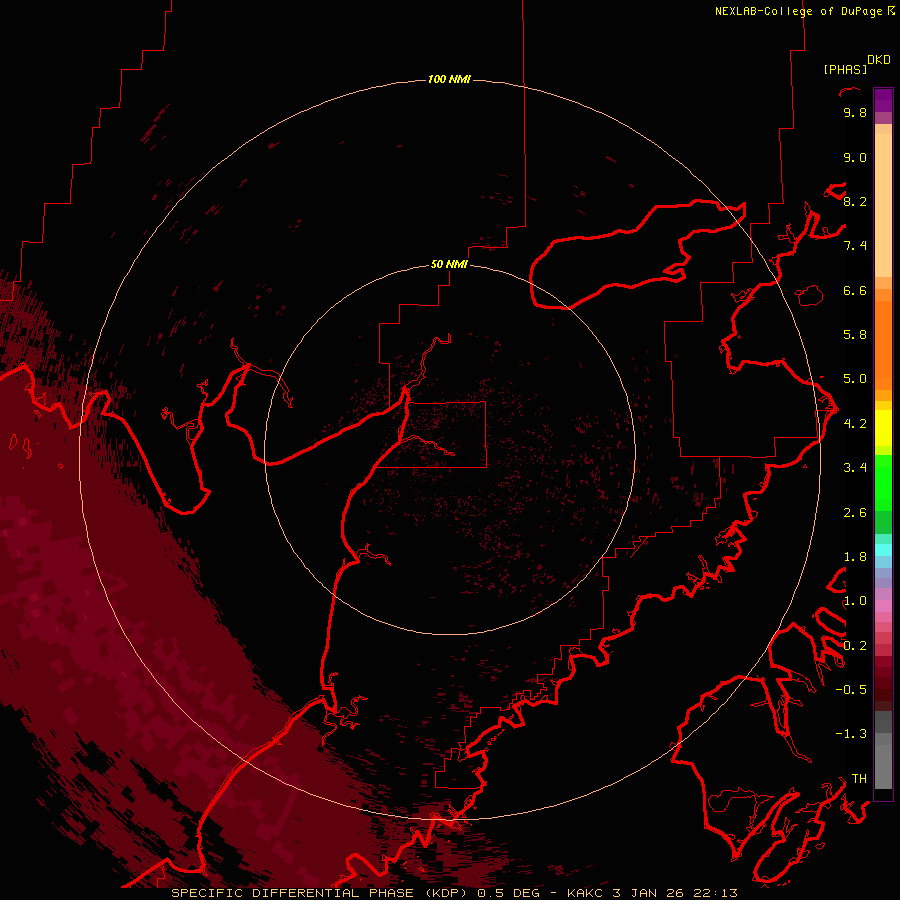Select the -0.5 legend value
Image resolution: width=900 pixels, height=900 pixels.
click(x=851, y=690)
